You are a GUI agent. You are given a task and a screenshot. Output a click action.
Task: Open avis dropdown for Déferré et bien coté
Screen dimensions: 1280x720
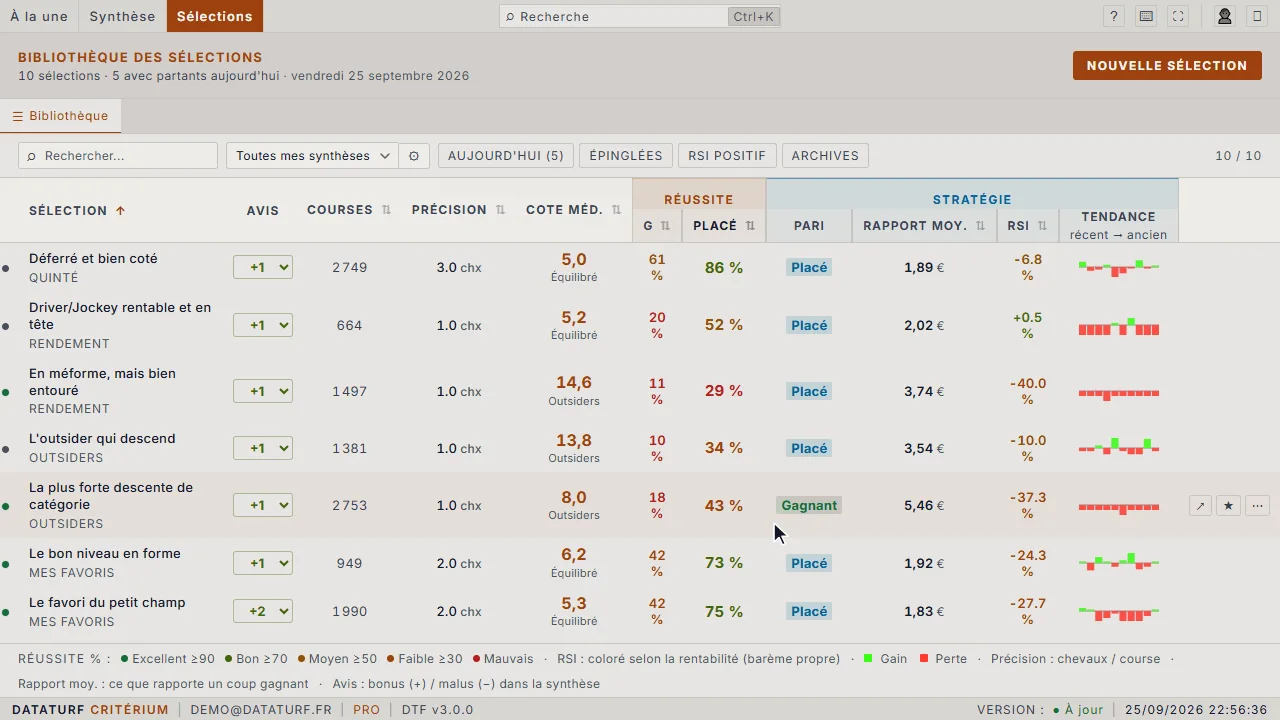click(x=263, y=268)
